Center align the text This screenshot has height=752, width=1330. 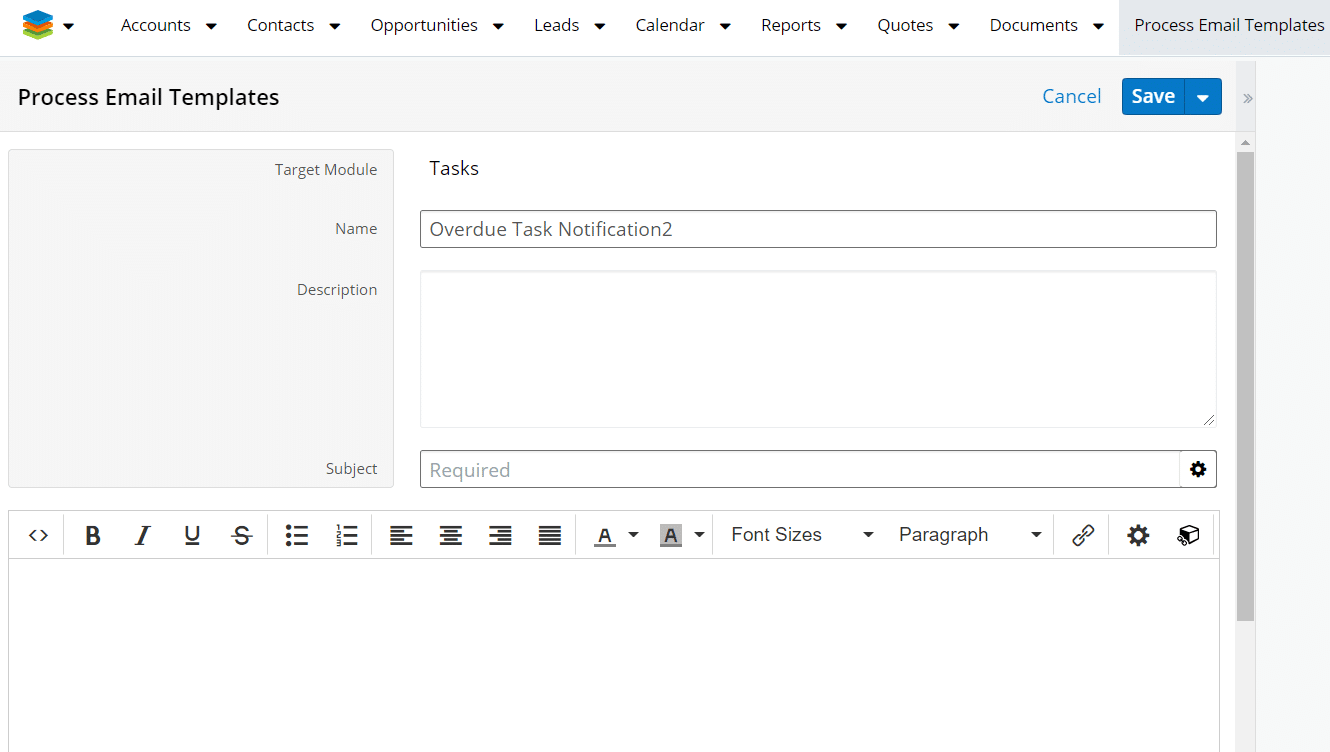[x=451, y=535]
